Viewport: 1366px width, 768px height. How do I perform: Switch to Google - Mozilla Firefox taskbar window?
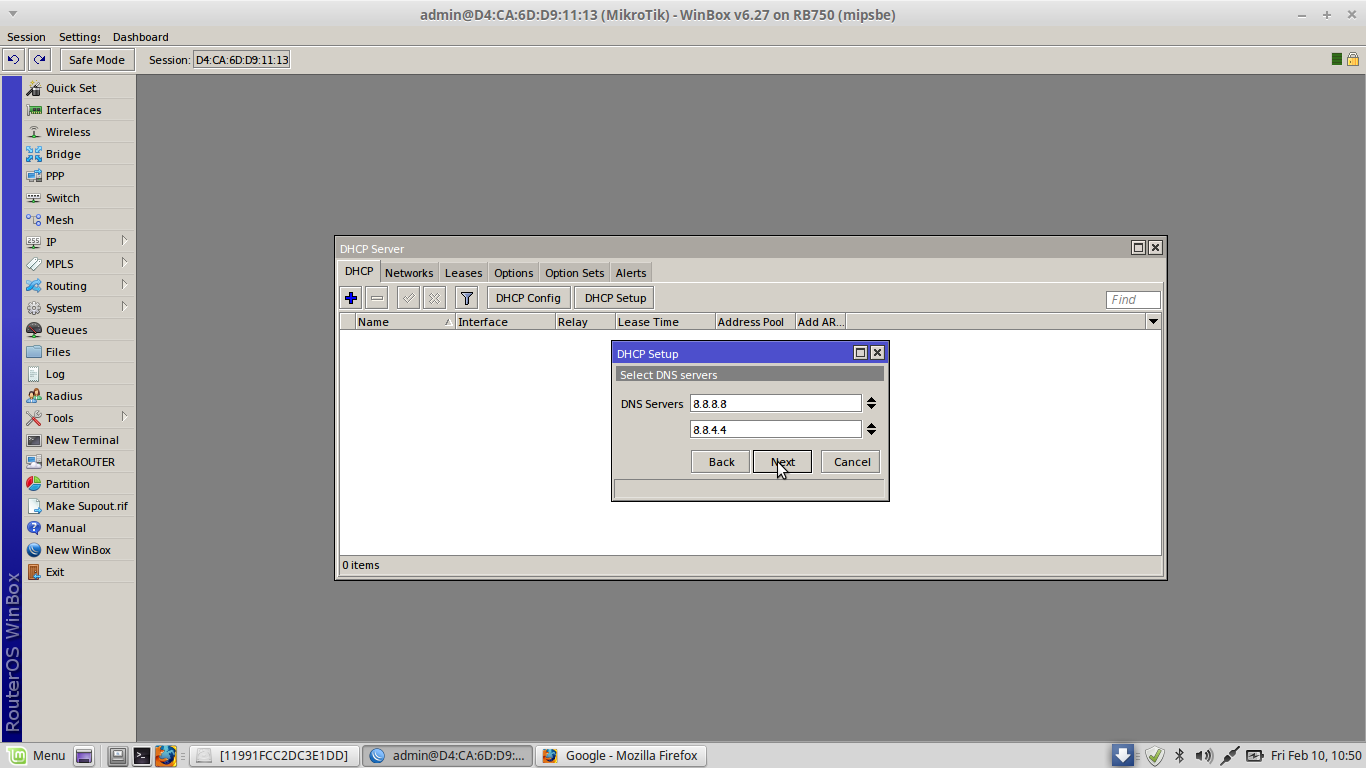621,756
